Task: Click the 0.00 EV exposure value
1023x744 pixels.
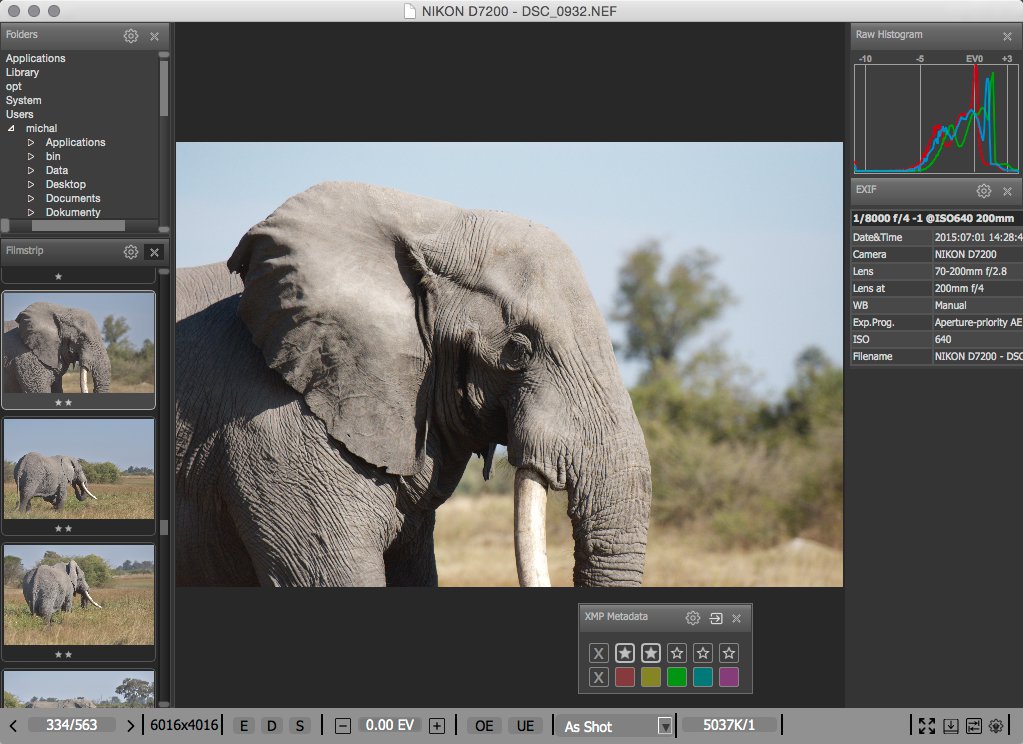Action: tap(389, 726)
